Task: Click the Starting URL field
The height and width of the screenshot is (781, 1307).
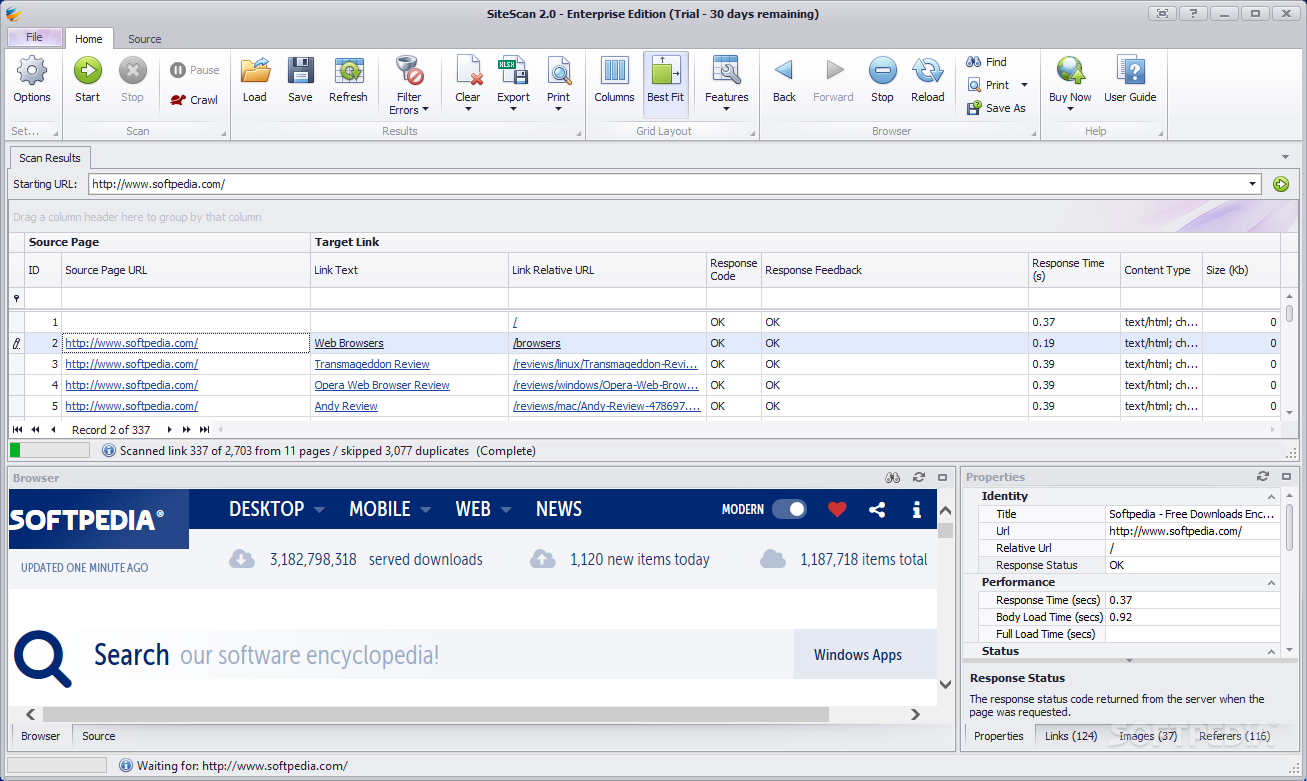Action: 667,184
